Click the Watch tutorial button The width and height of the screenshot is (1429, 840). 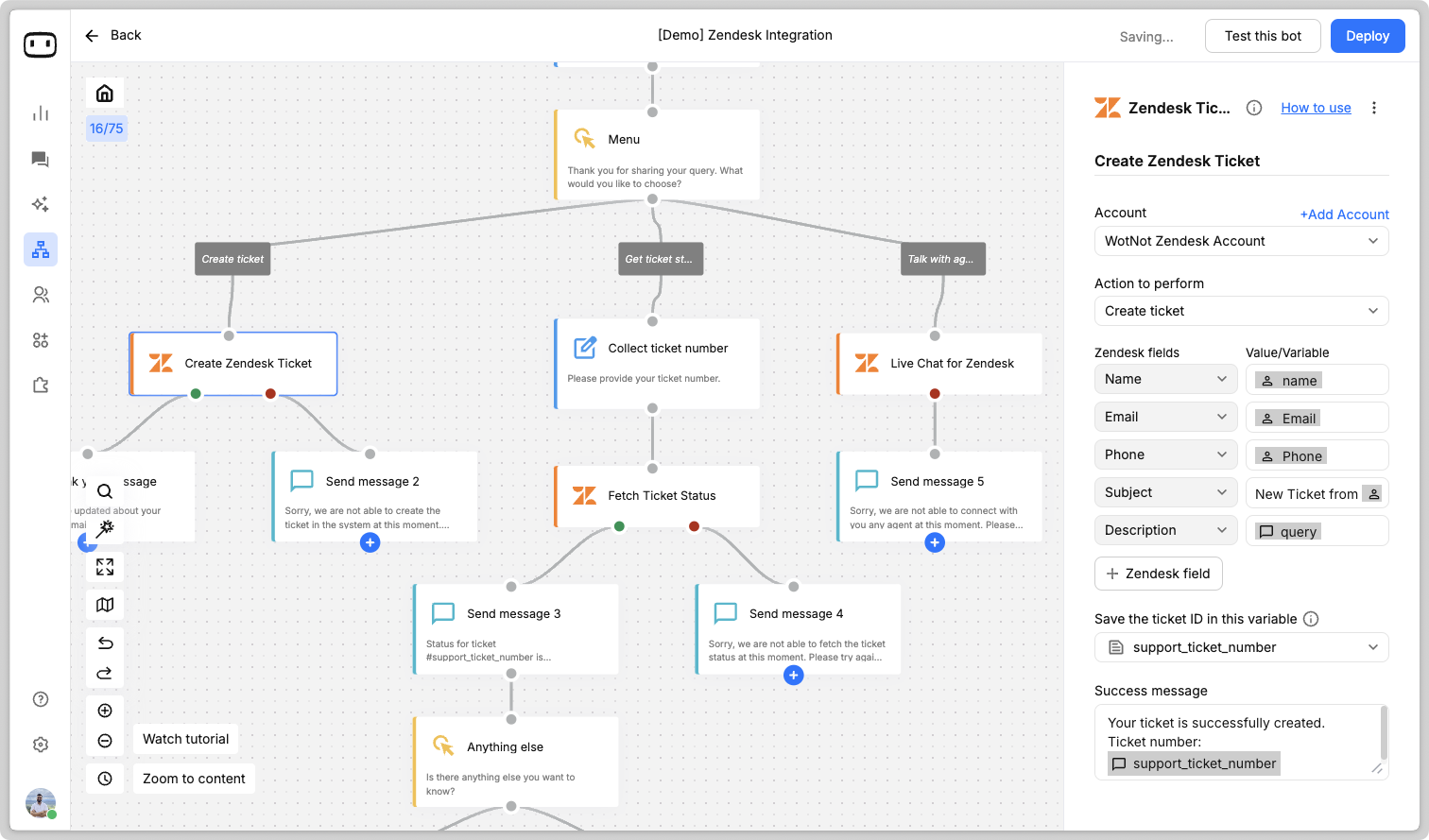[185, 739]
